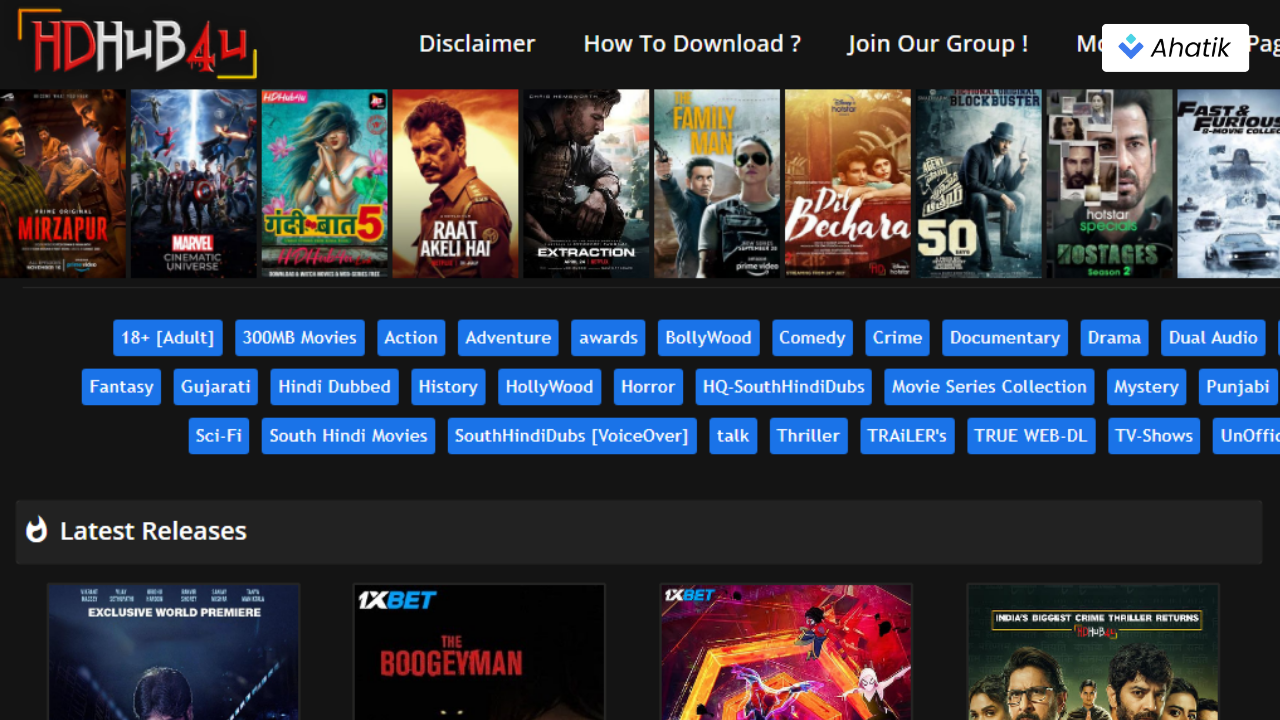1280x720 pixels.
Task: Select the Mystery category tag
Action: pyautogui.click(x=1147, y=387)
